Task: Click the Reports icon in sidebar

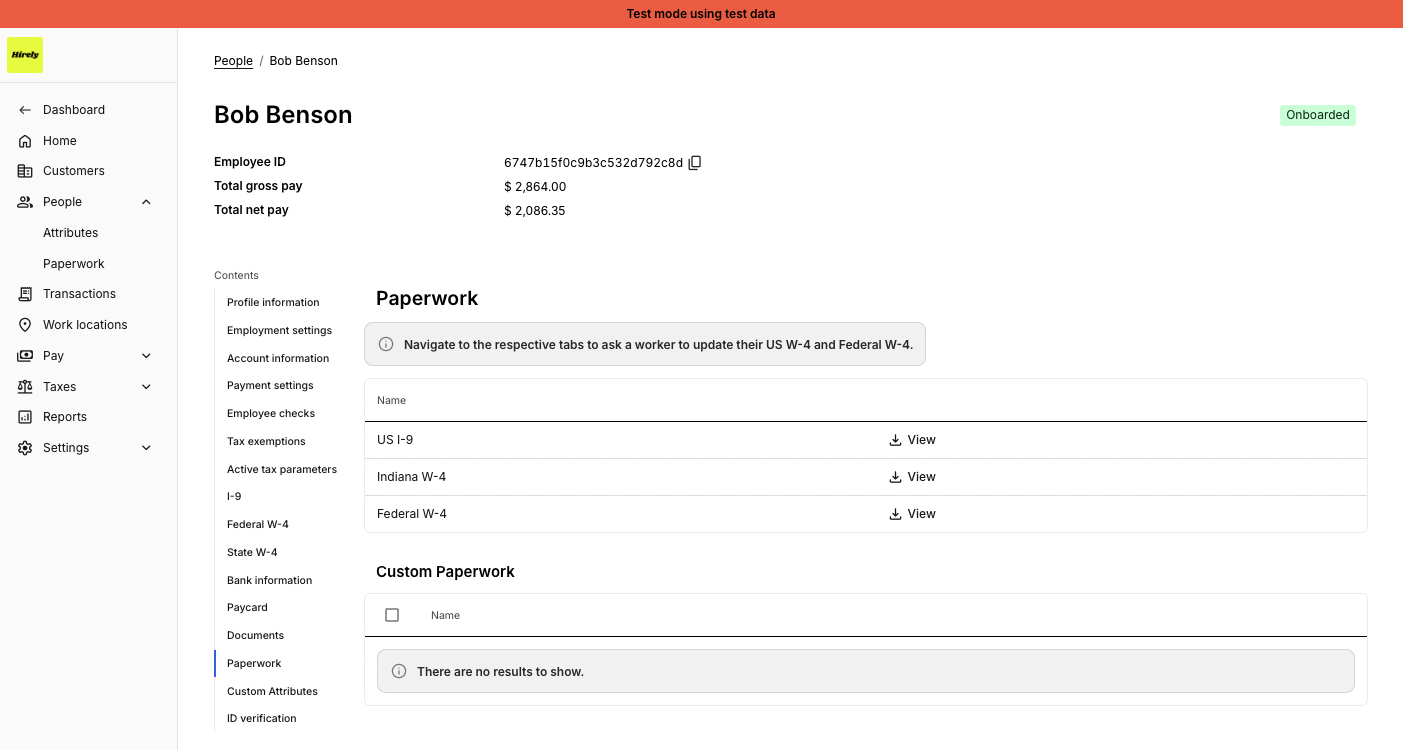Action: click(25, 417)
